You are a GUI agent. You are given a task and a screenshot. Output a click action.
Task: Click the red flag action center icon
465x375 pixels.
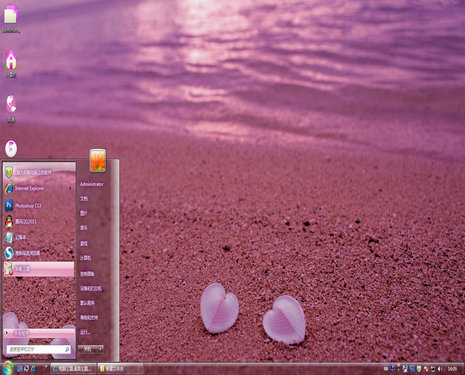click(426, 369)
